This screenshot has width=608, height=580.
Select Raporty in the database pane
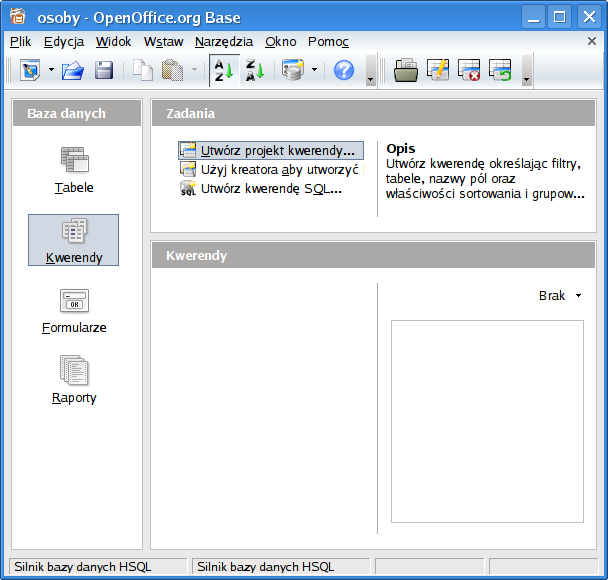click(74, 380)
